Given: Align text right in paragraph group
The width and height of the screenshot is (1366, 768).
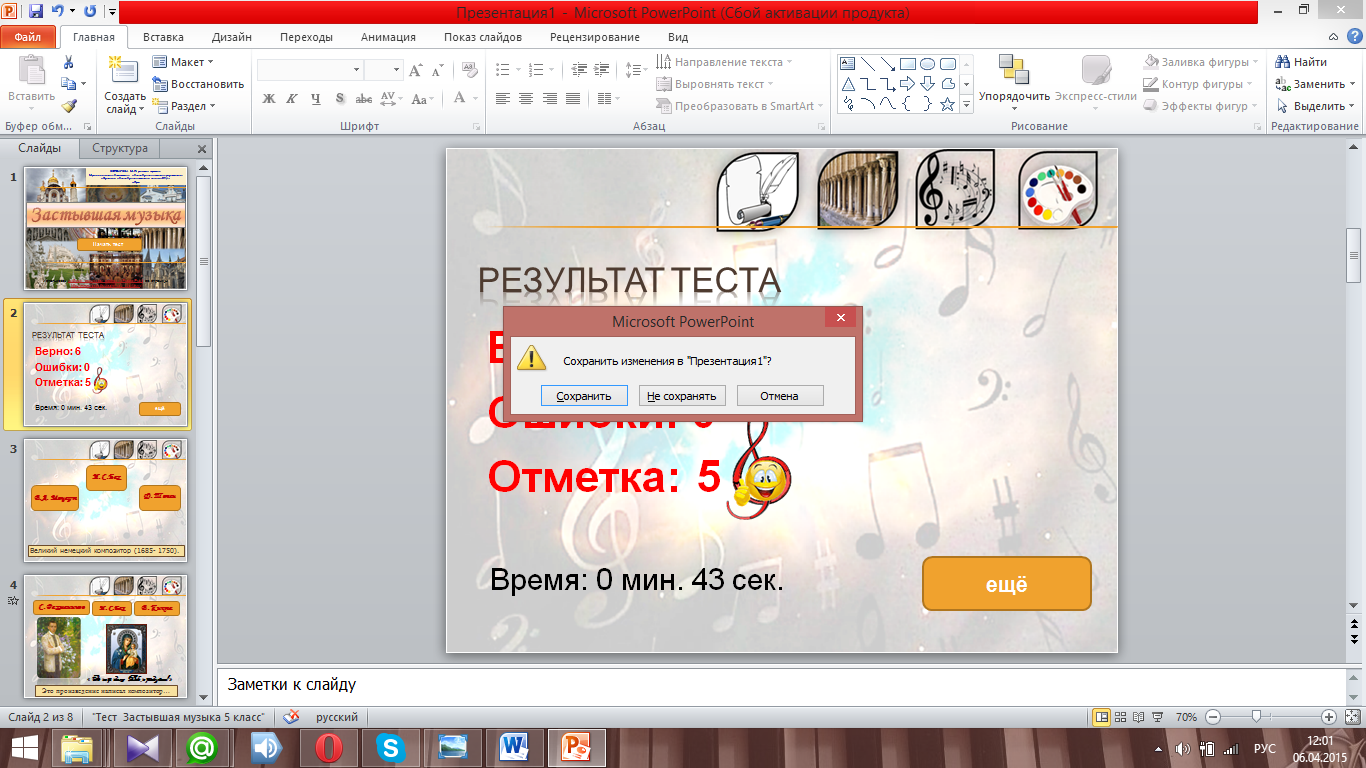Looking at the screenshot, I should tap(549, 98).
